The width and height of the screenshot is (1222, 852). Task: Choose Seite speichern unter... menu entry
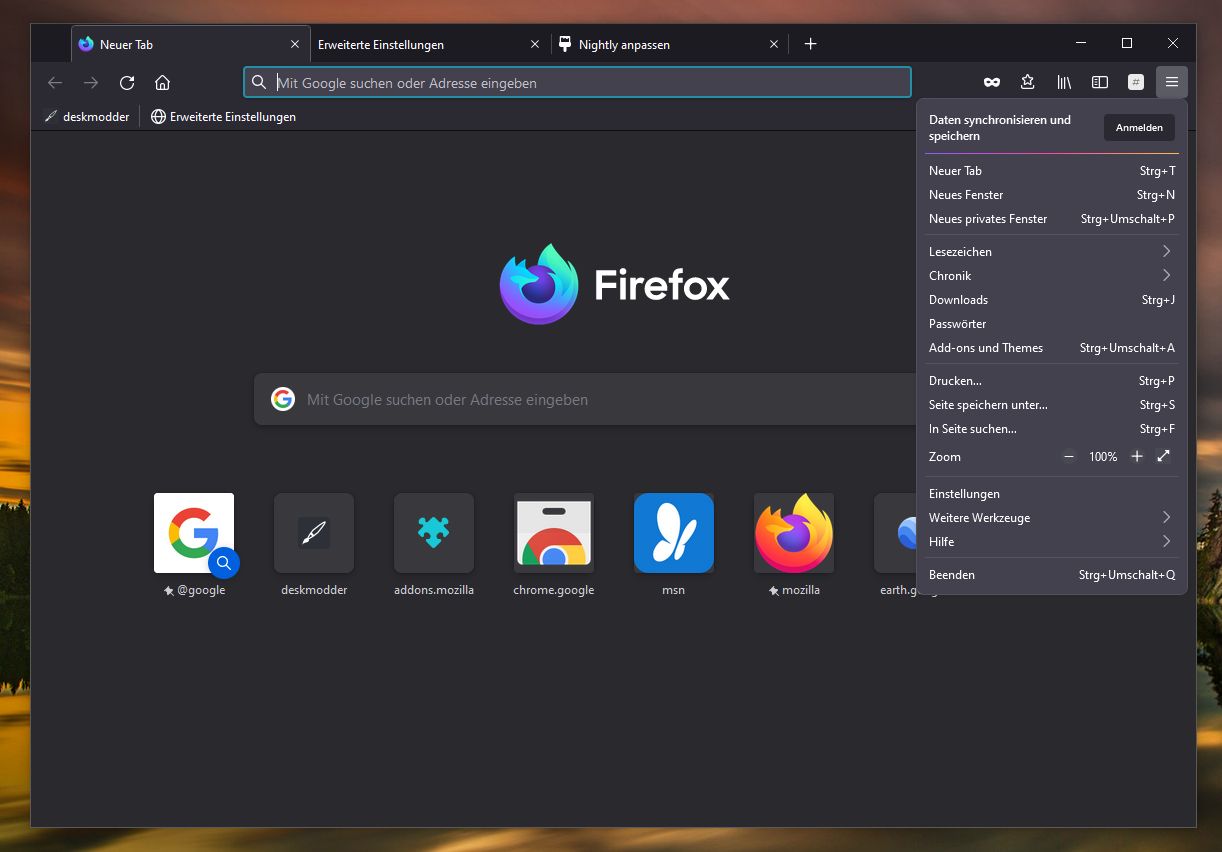point(1051,405)
